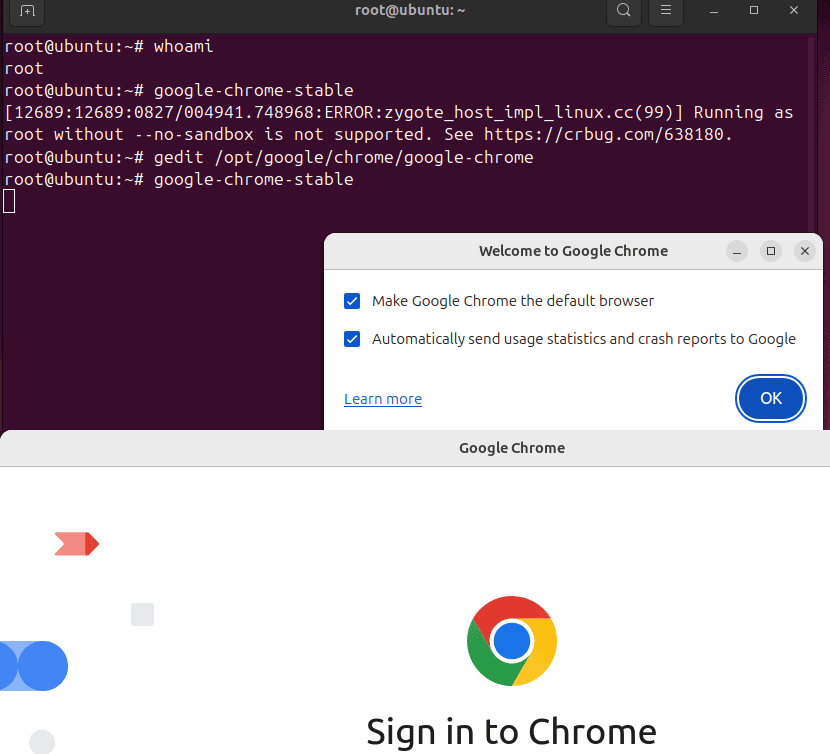Click the Chrome logo on sign-in page

coord(512,641)
